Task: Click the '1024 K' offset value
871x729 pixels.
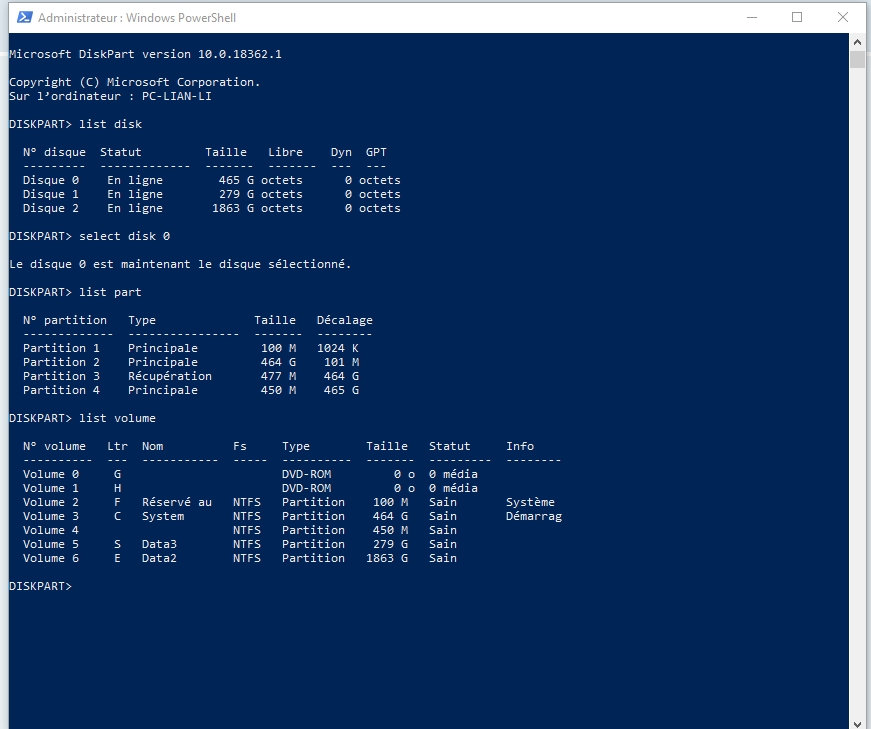Action: (x=338, y=348)
